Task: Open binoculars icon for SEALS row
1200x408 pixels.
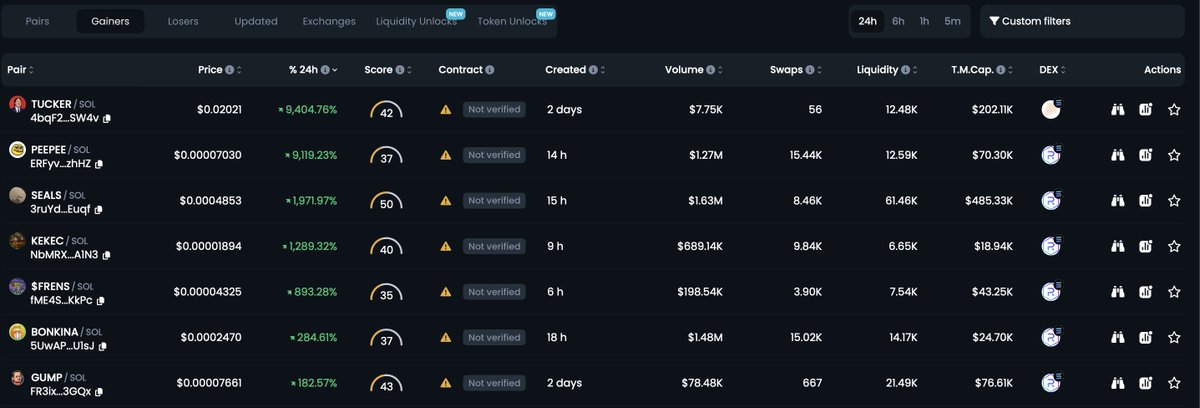Action: click(1118, 201)
